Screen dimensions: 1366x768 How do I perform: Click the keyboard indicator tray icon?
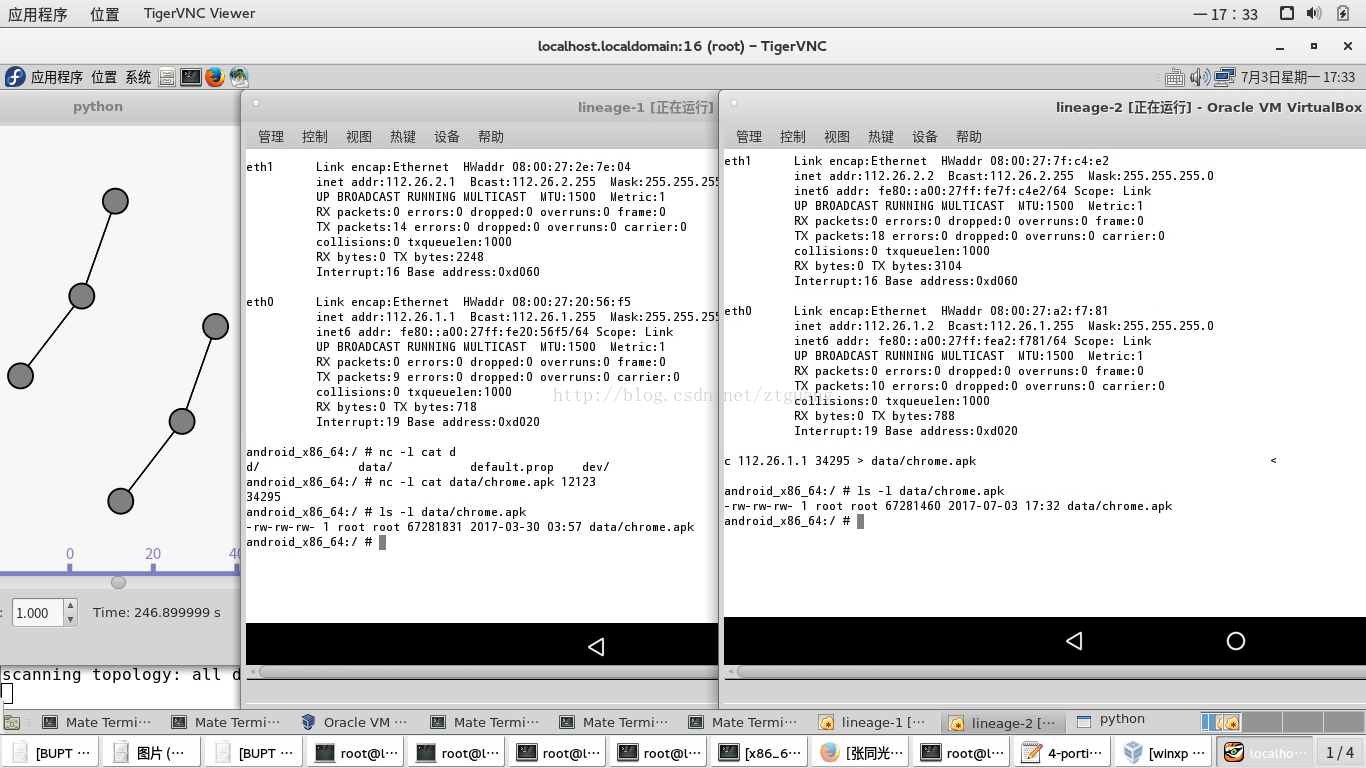(x=1175, y=77)
